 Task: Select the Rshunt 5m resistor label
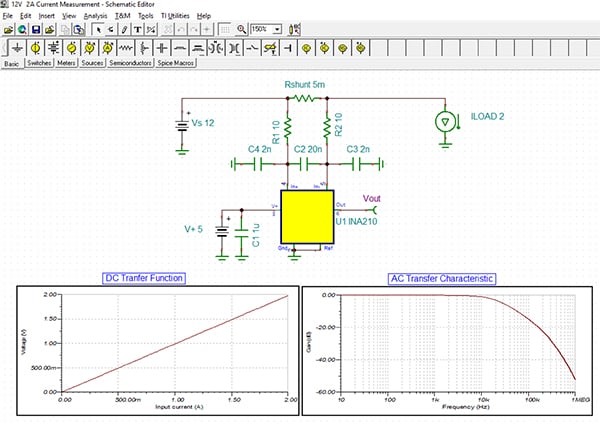(x=305, y=85)
